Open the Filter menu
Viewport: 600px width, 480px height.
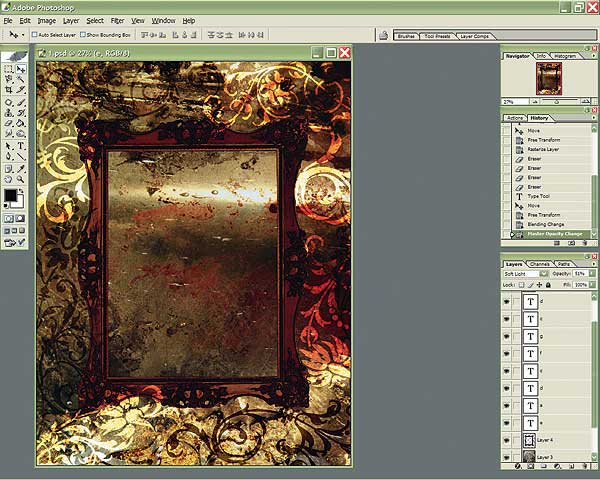(118, 20)
